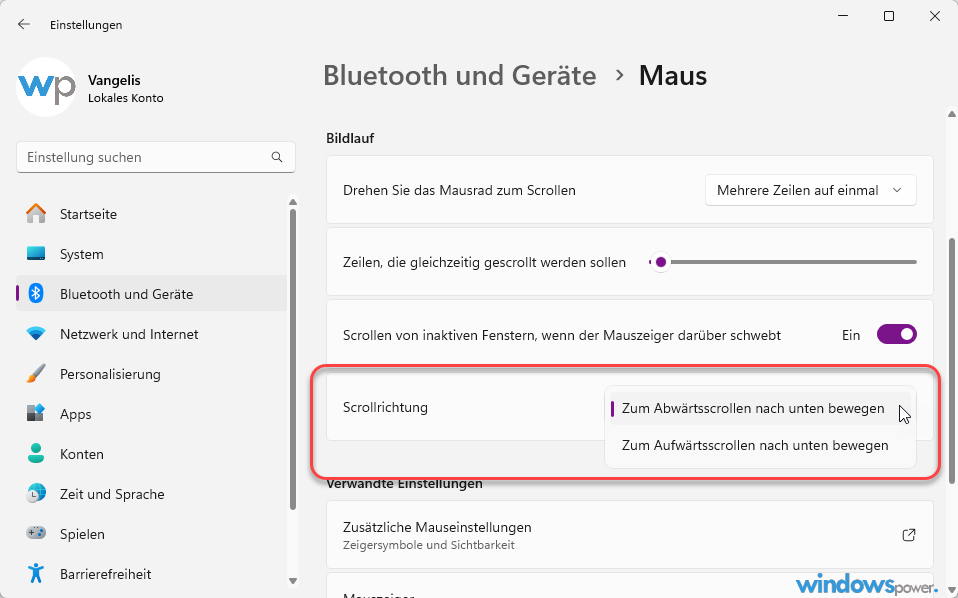Click the Spielen gamepad icon
Viewport: 958px width, 598px height.
point(36,533)
